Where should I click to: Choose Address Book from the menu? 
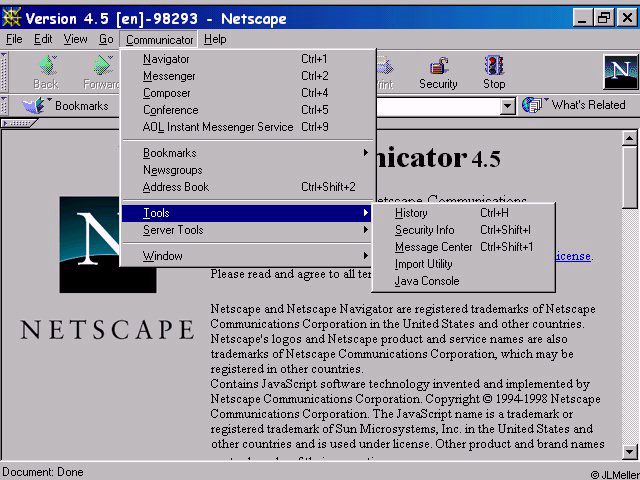[247, 187]
